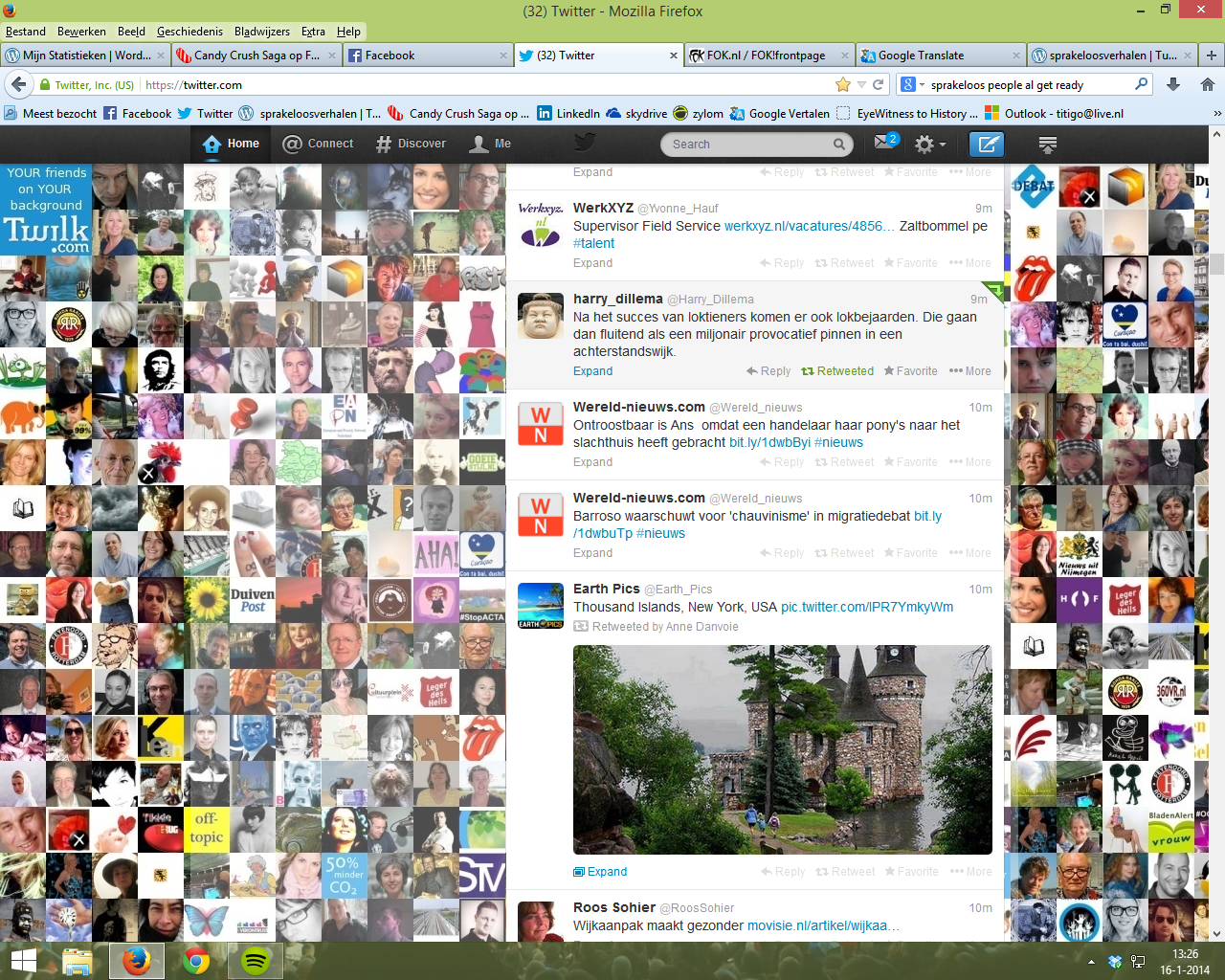Open More options on harry_dillema tweet

tap(970, 371)
